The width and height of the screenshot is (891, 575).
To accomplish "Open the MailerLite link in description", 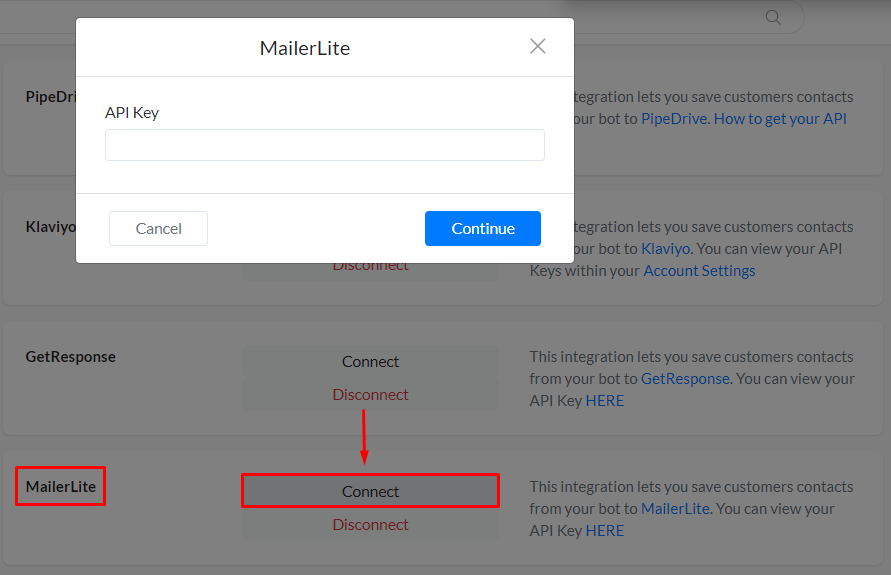I will pyautogui.click(x=675, y=509).
